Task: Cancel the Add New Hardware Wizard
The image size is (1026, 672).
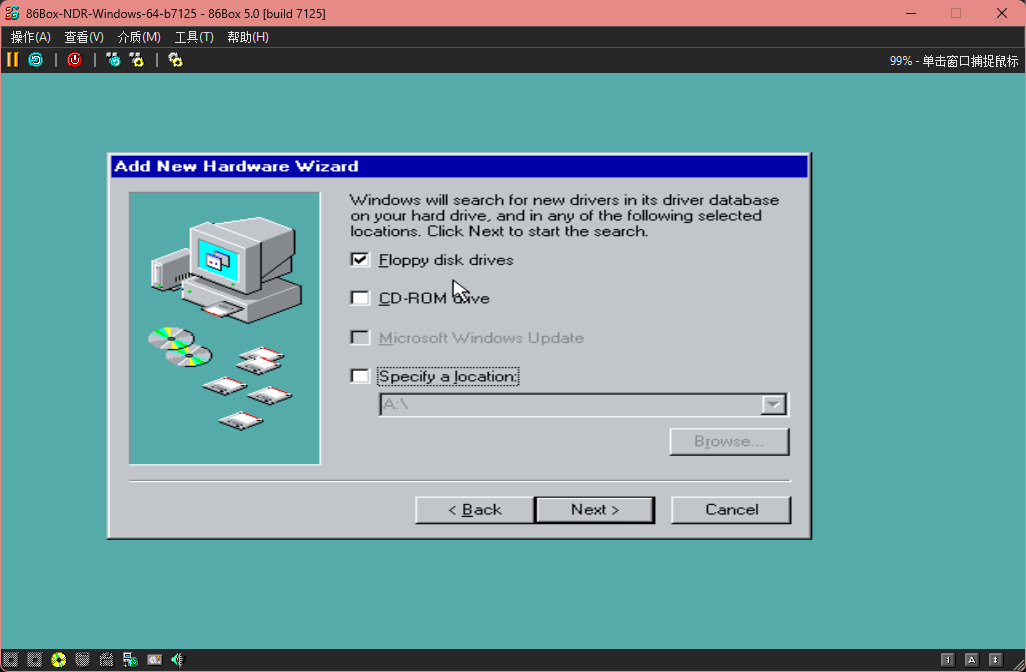Action: pos(731,510)
